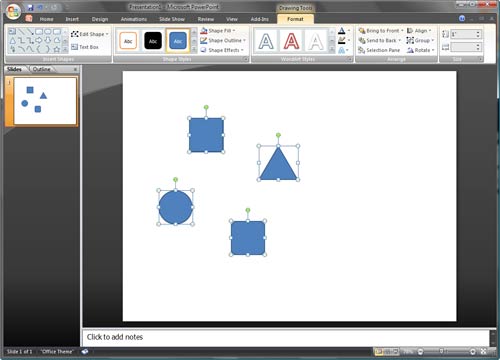
Task: Undo using the quick access toolbar
Action: [x=41, y=7]
